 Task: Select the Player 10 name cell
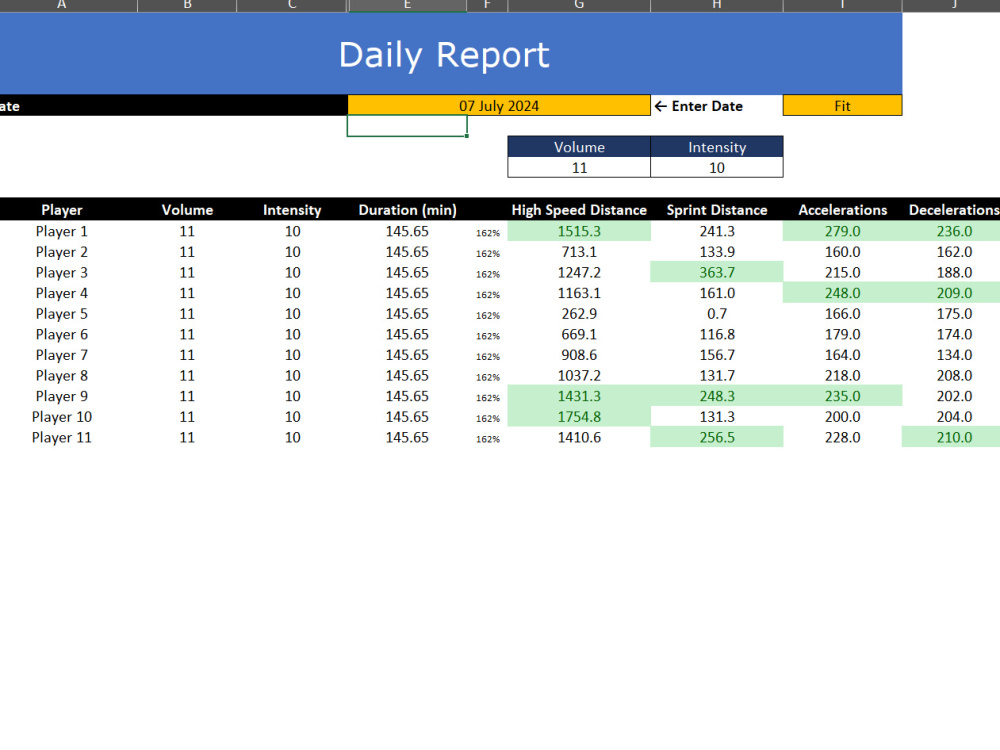(62, 417)
